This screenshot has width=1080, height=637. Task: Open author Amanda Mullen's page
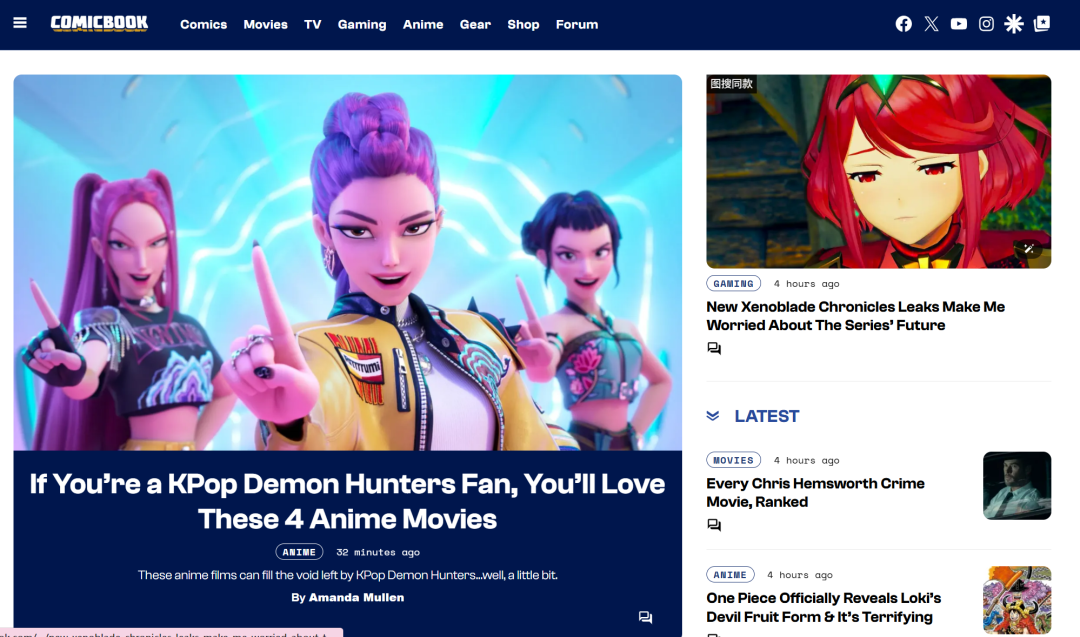coord(356,597)
